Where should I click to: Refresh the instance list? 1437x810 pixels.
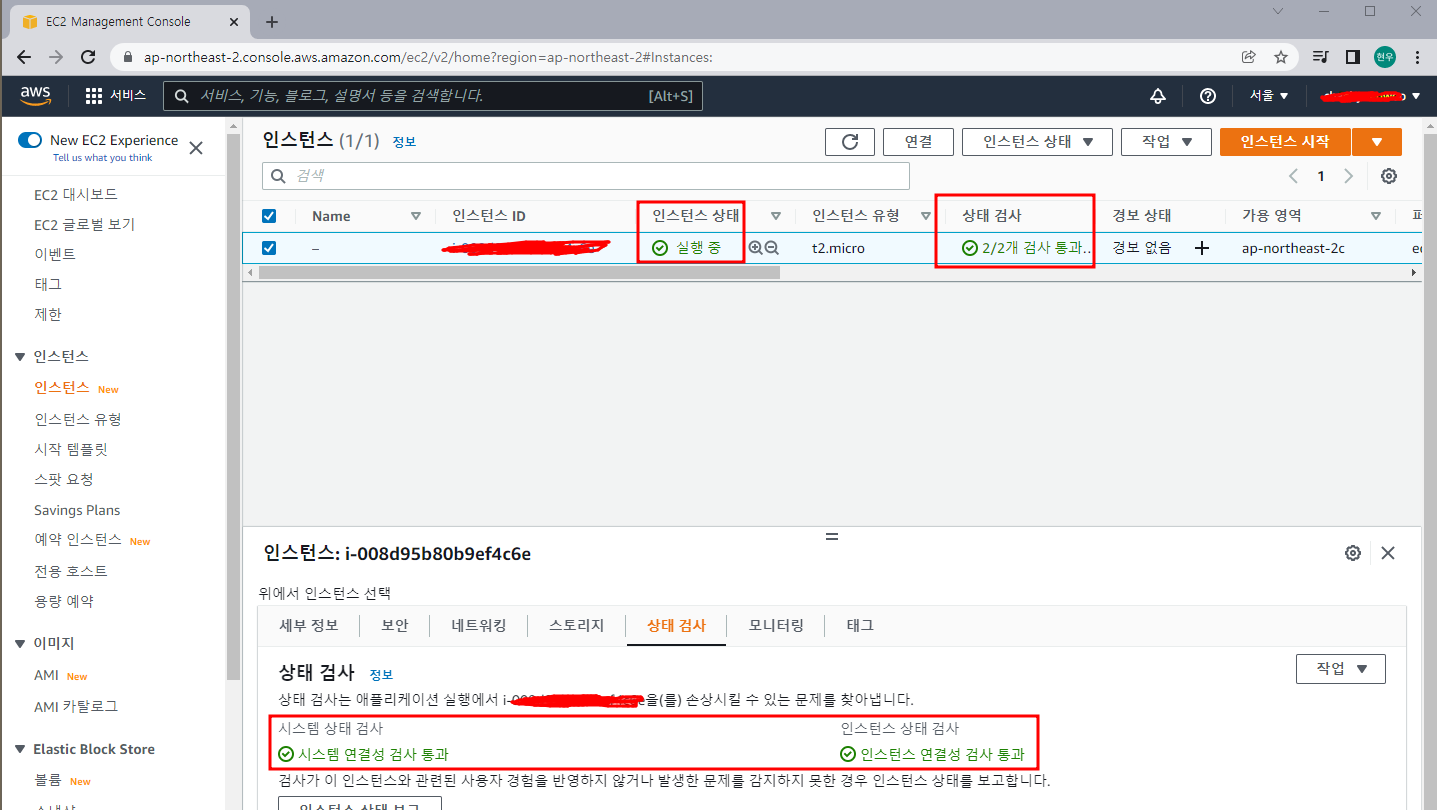tap(849, 141)
